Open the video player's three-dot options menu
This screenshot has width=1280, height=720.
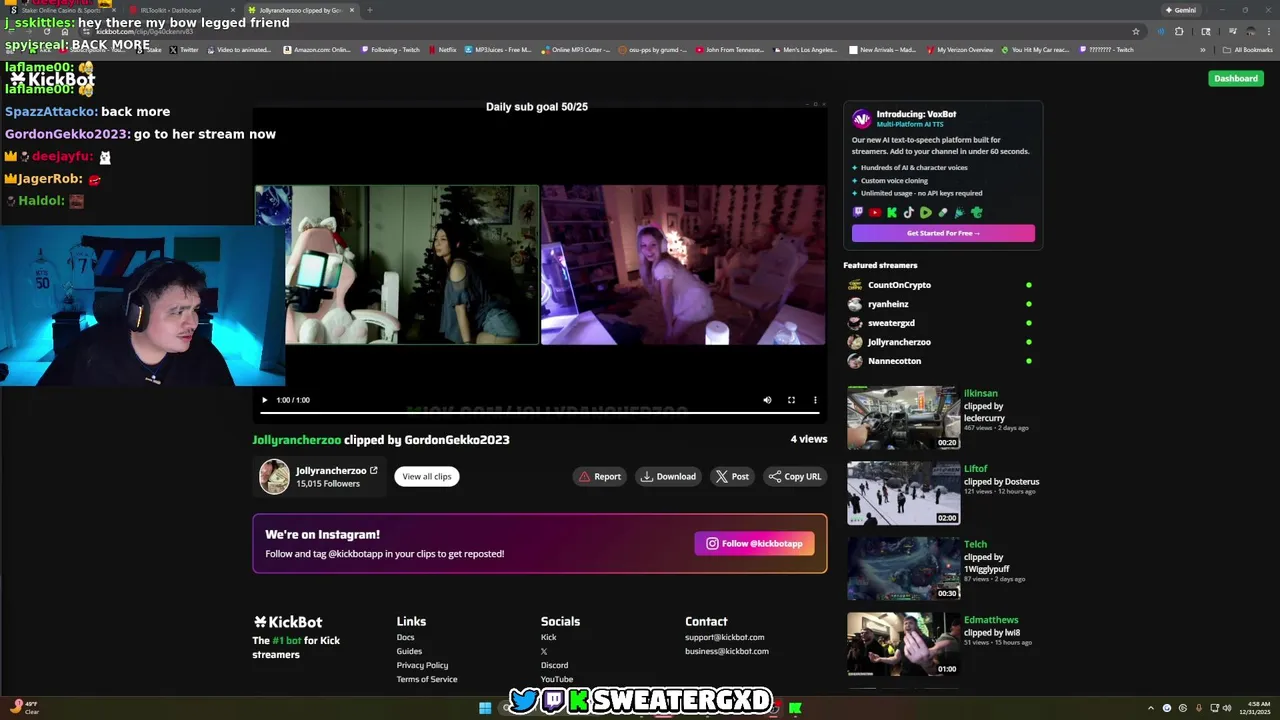tap(815, 400)
